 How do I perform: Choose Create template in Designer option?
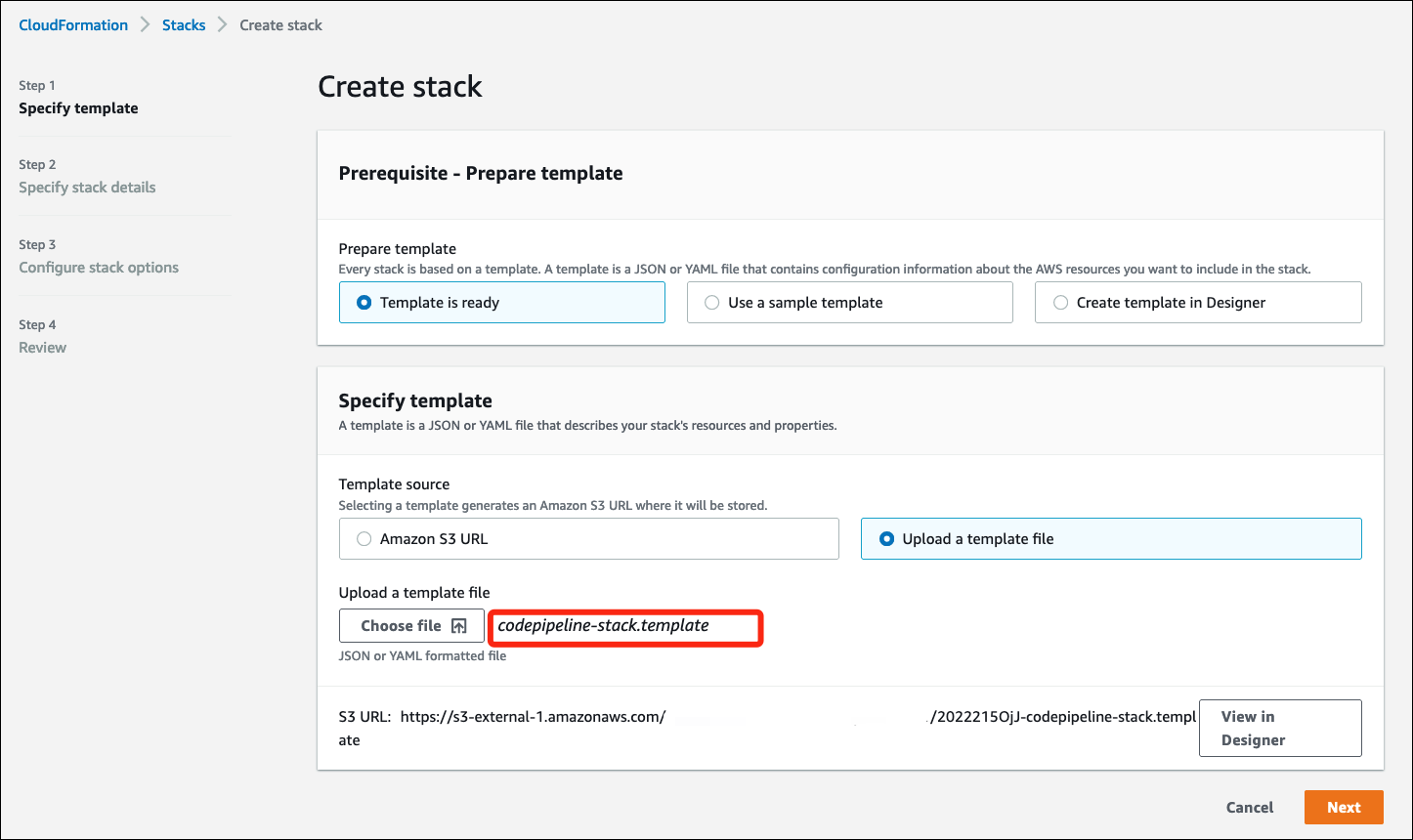point(1060,303)
